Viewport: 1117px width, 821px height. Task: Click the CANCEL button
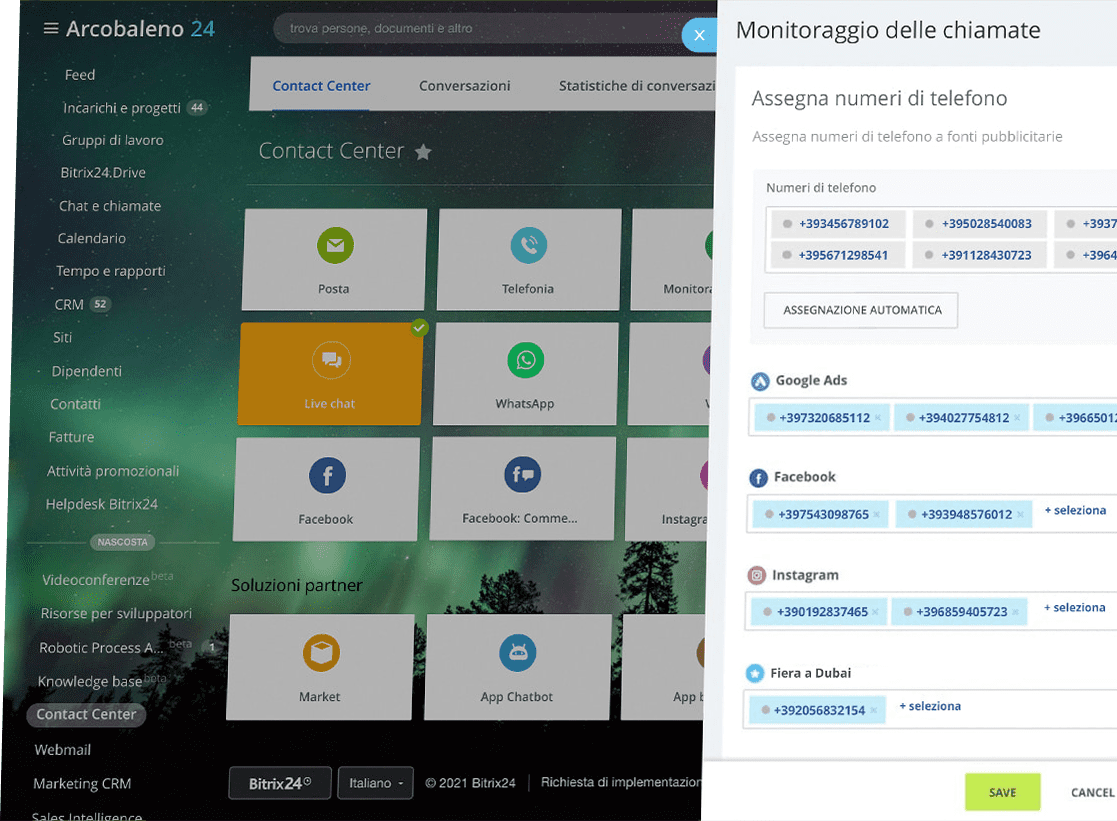pyautogui.click(x=1092, y=792)
